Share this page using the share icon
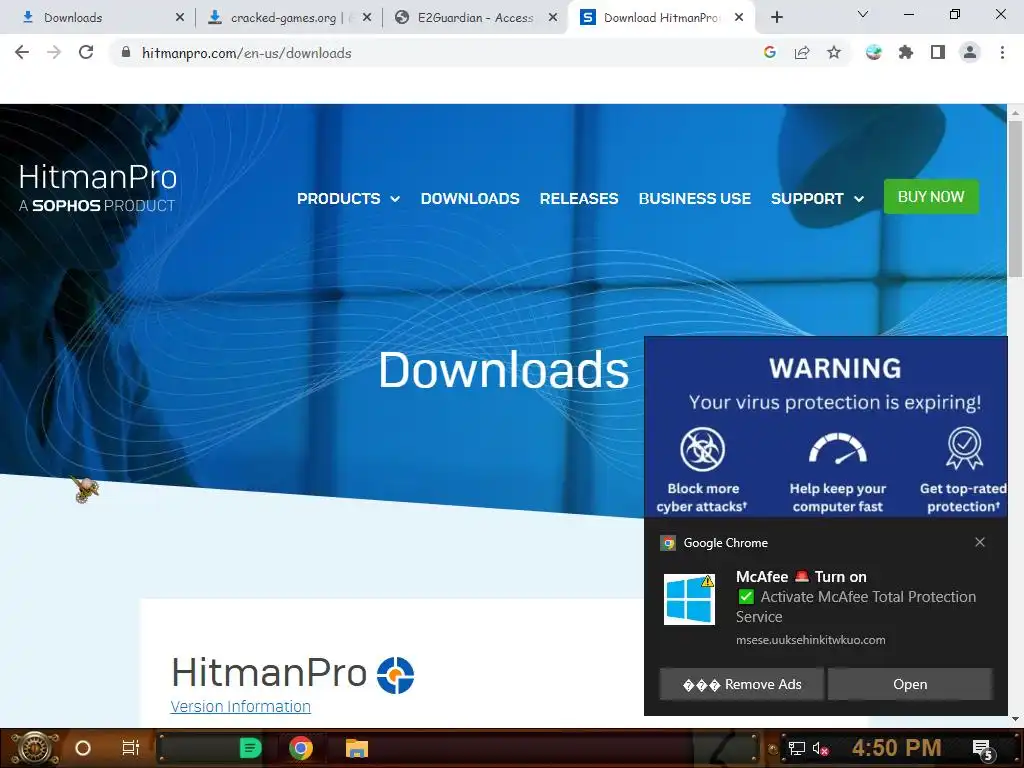This screenshot has height=768, width=1024. (x=802, y=52)
